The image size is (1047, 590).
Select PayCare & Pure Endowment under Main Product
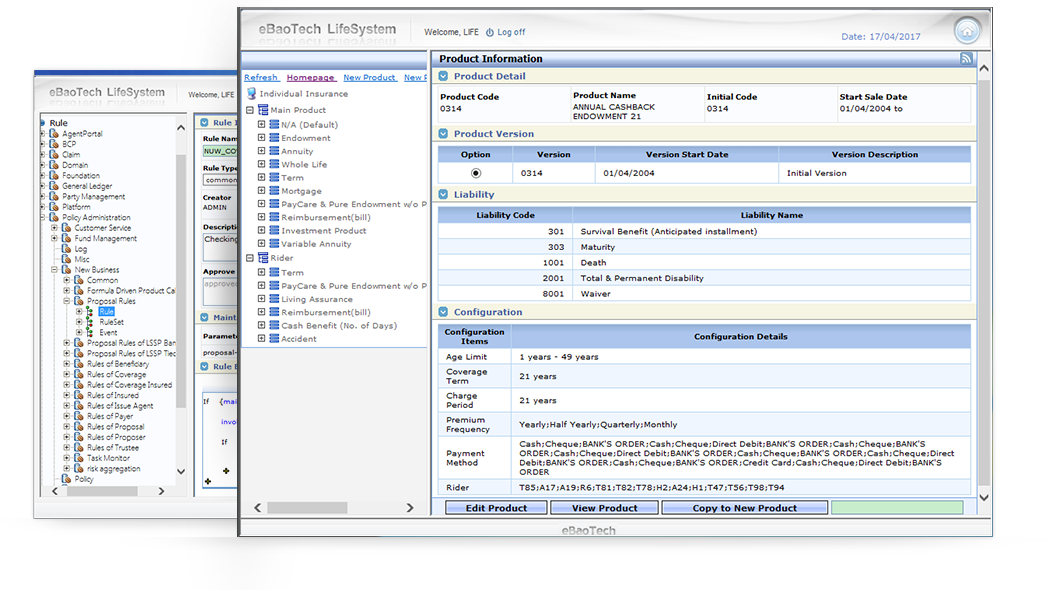tap(353, 204)
